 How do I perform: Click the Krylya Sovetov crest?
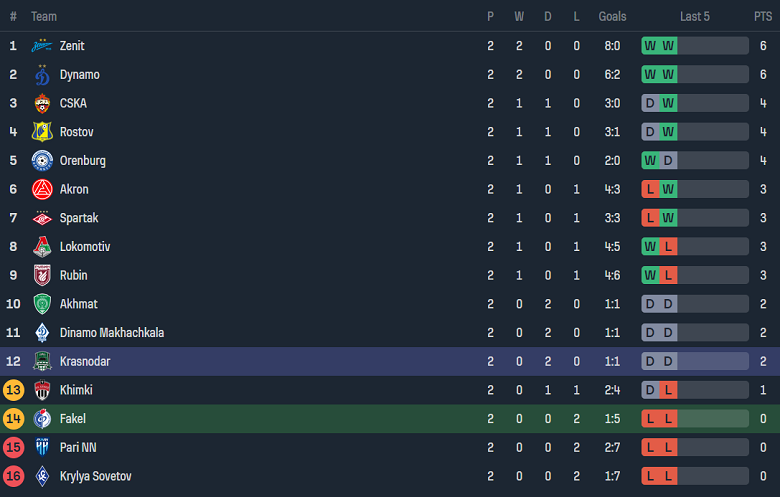[x=42, y=476]
